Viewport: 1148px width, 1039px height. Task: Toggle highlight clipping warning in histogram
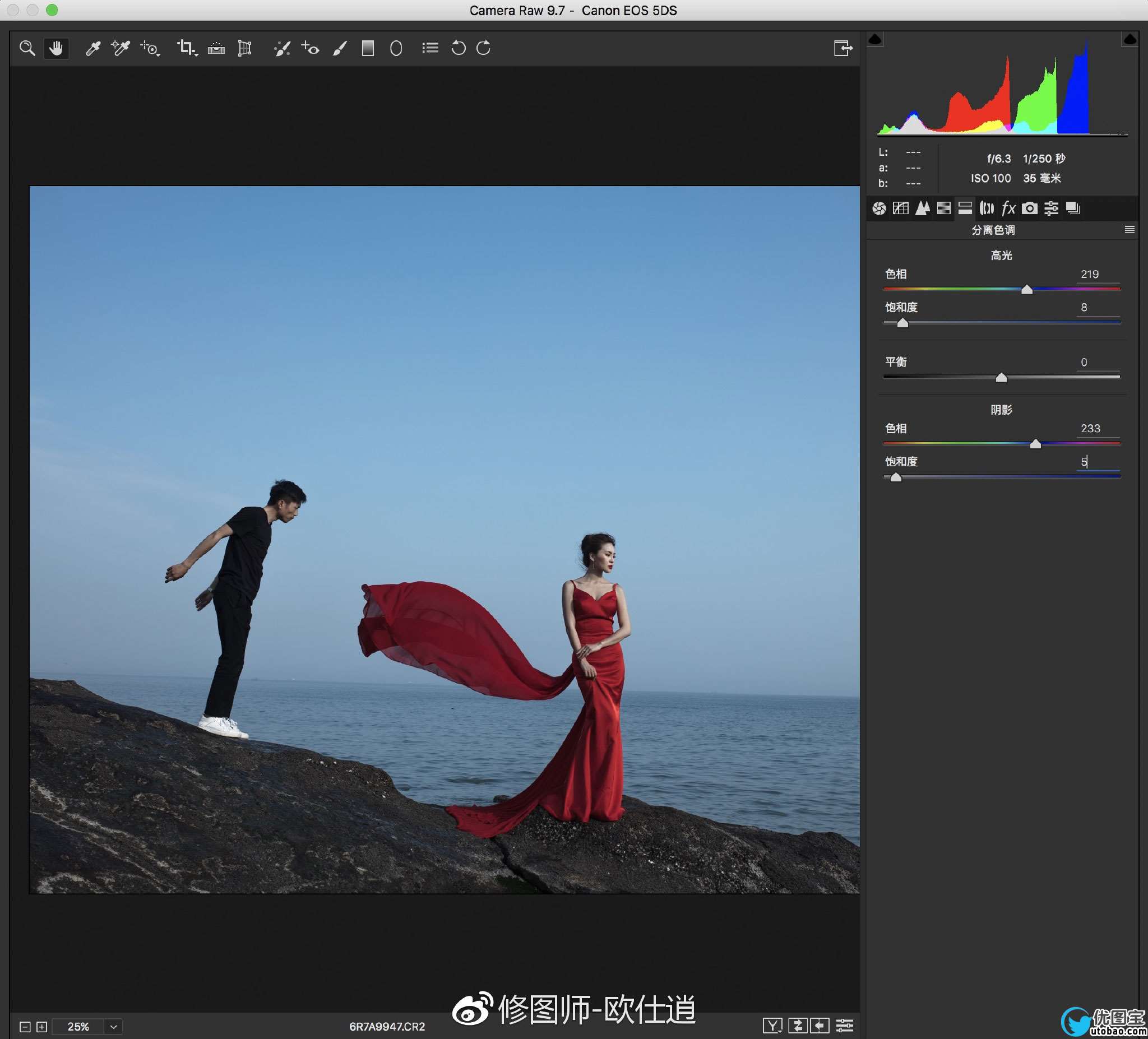pyautogui.click(x=1130, y=39)
